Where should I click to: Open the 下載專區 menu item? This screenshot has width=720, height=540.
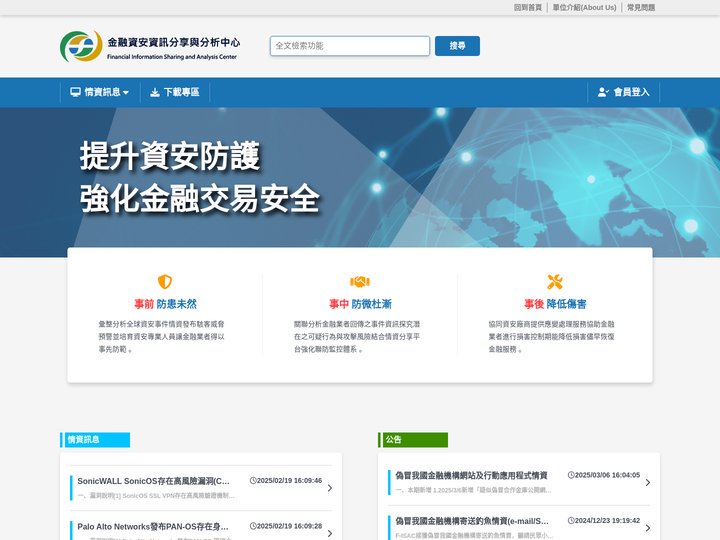175,92
